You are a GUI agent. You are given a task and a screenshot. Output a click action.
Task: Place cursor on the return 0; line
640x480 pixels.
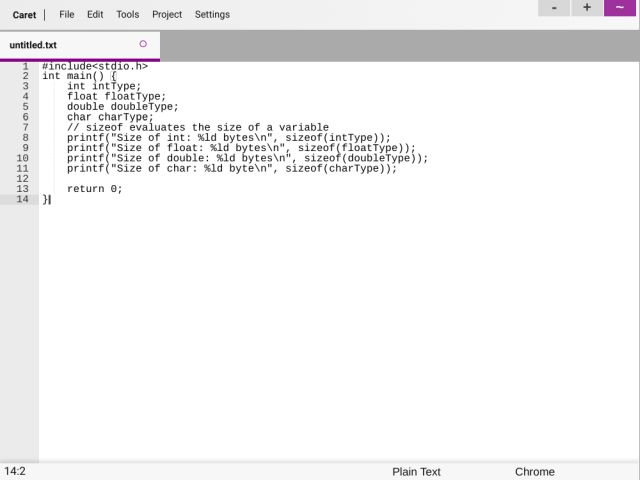point(94,189)
